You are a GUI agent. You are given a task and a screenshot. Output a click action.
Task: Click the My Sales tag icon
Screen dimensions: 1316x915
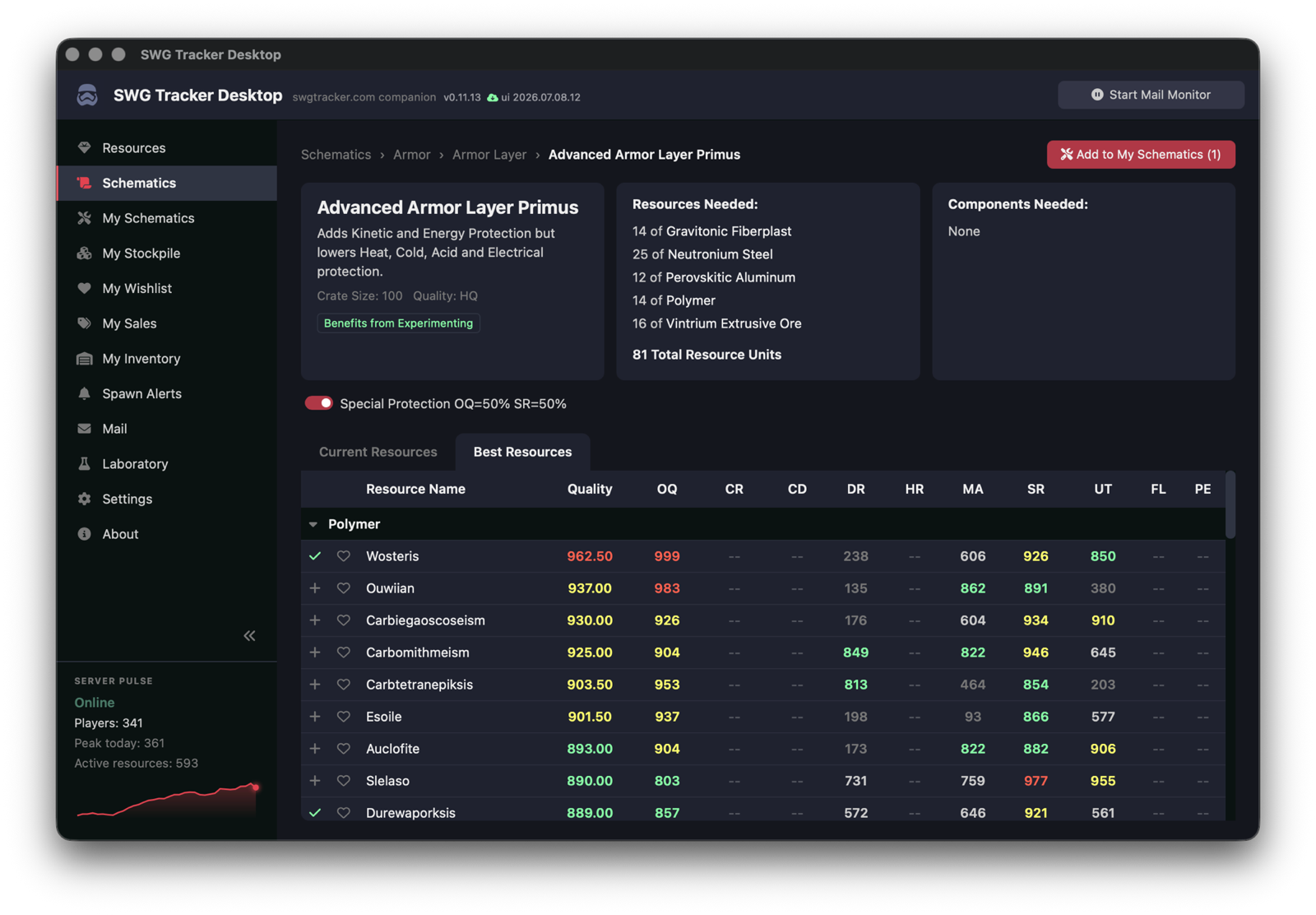[x=84, y=323]
